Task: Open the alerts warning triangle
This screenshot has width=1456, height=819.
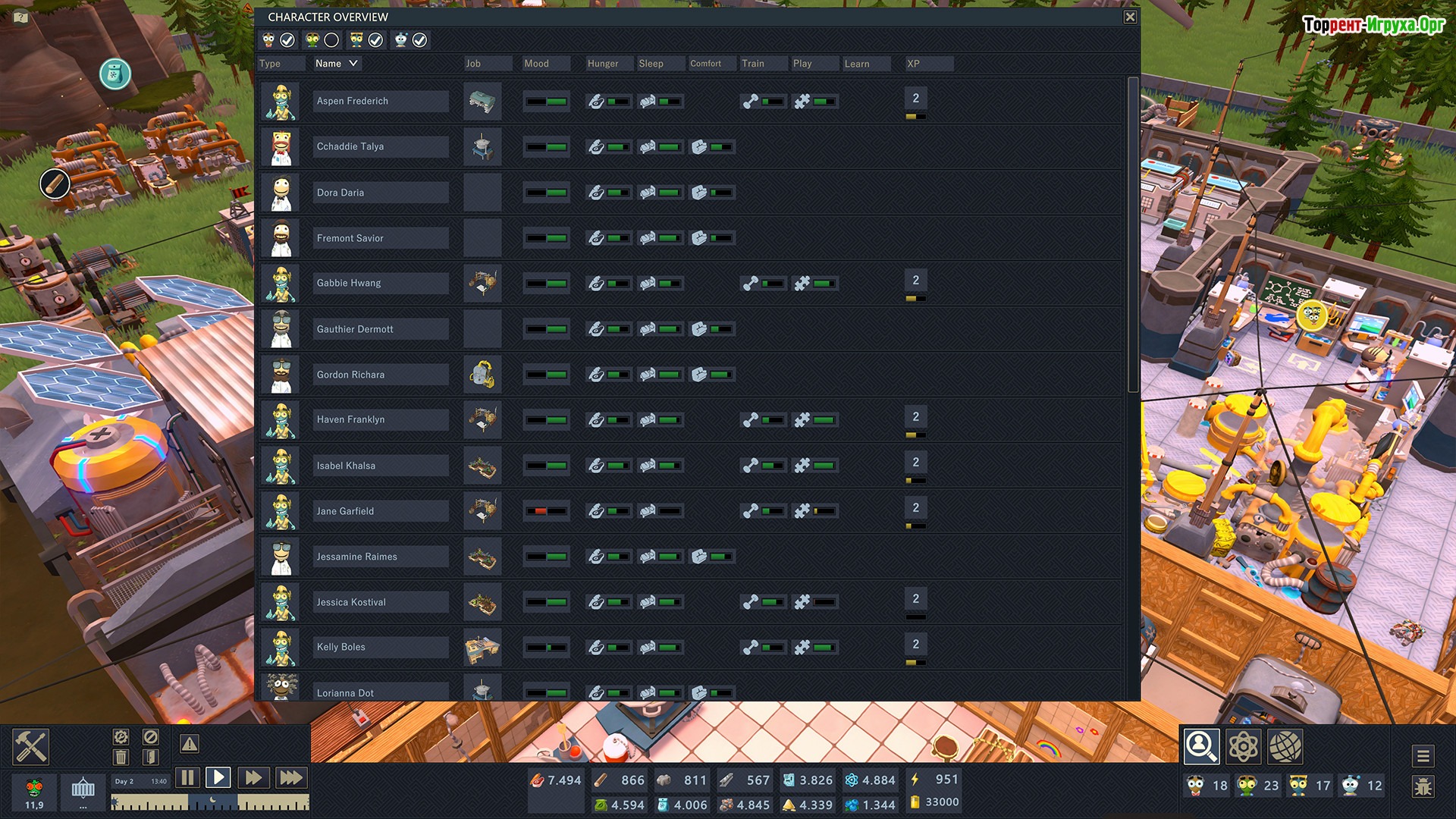Action: 190,744
